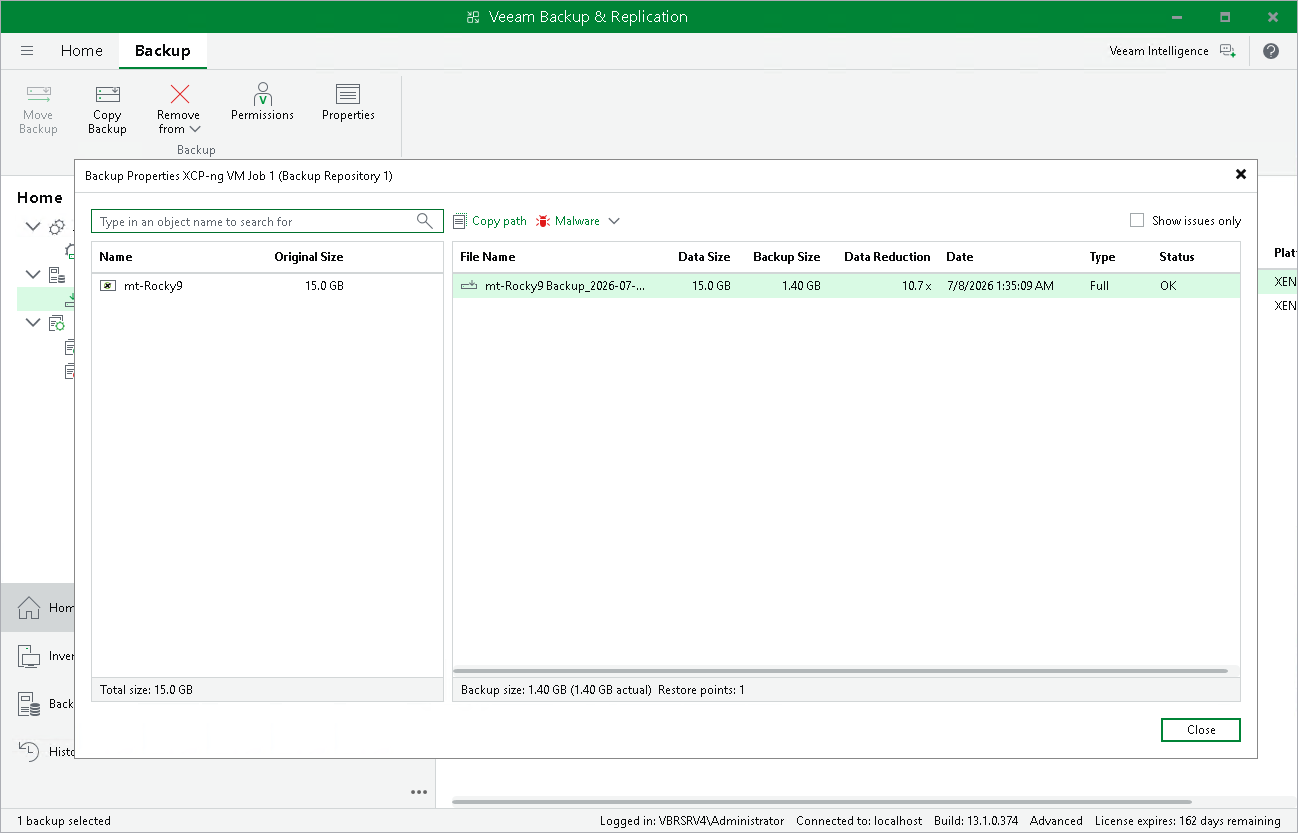Click the Connected to: localhost status entry
1298x833 pixels.
(859, 821)
